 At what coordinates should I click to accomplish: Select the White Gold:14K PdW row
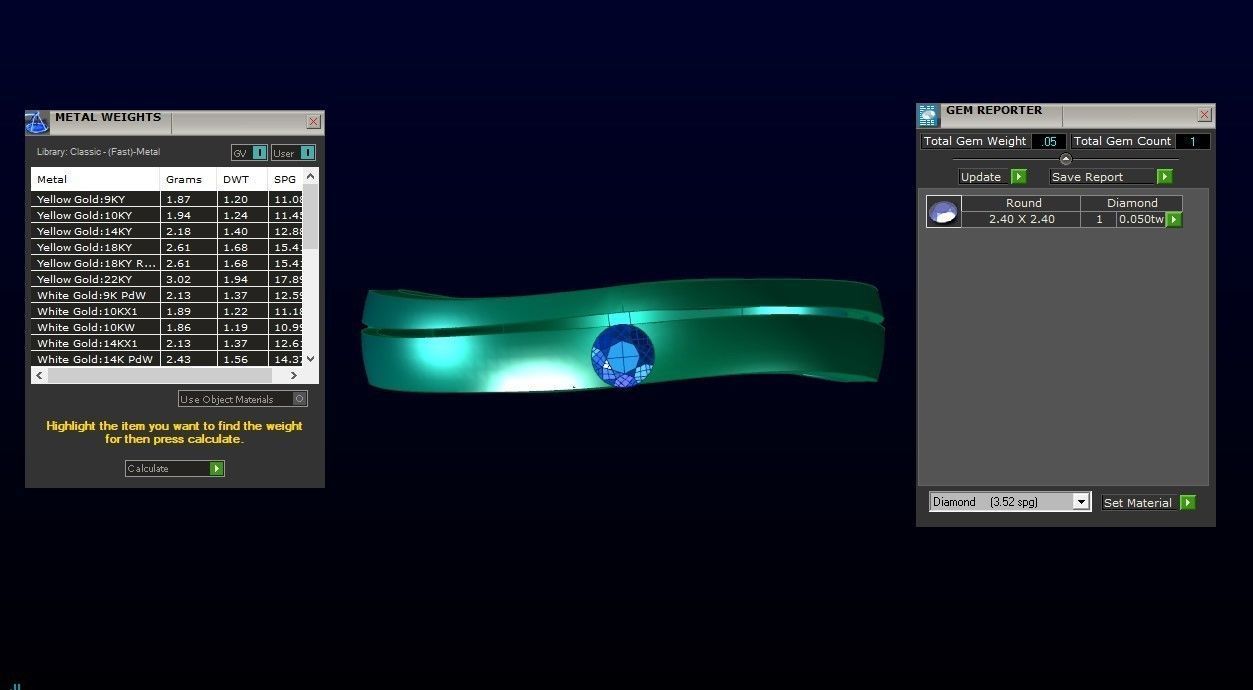[167, 359]
